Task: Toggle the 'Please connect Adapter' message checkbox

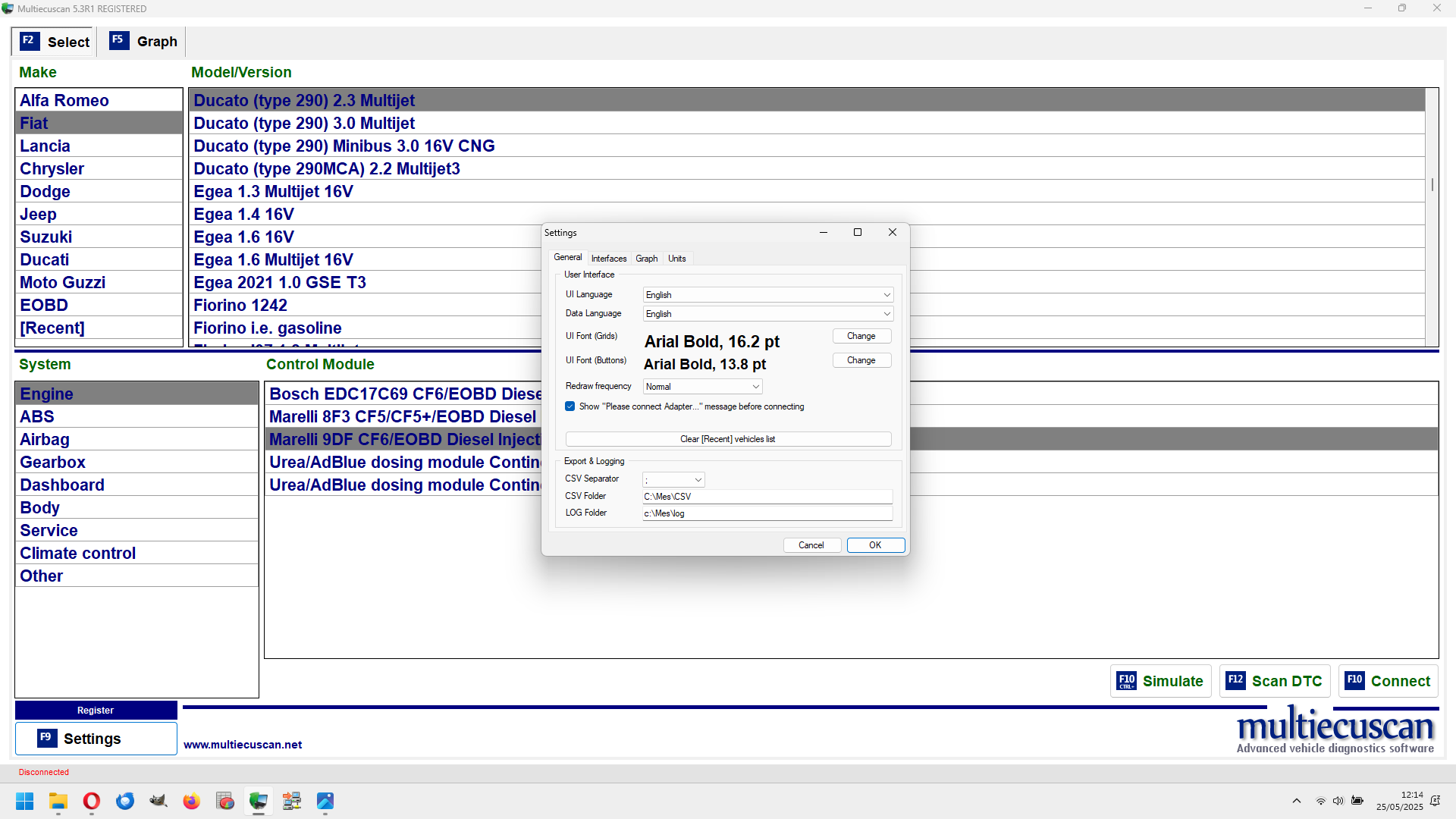Action: coord(570,406)
